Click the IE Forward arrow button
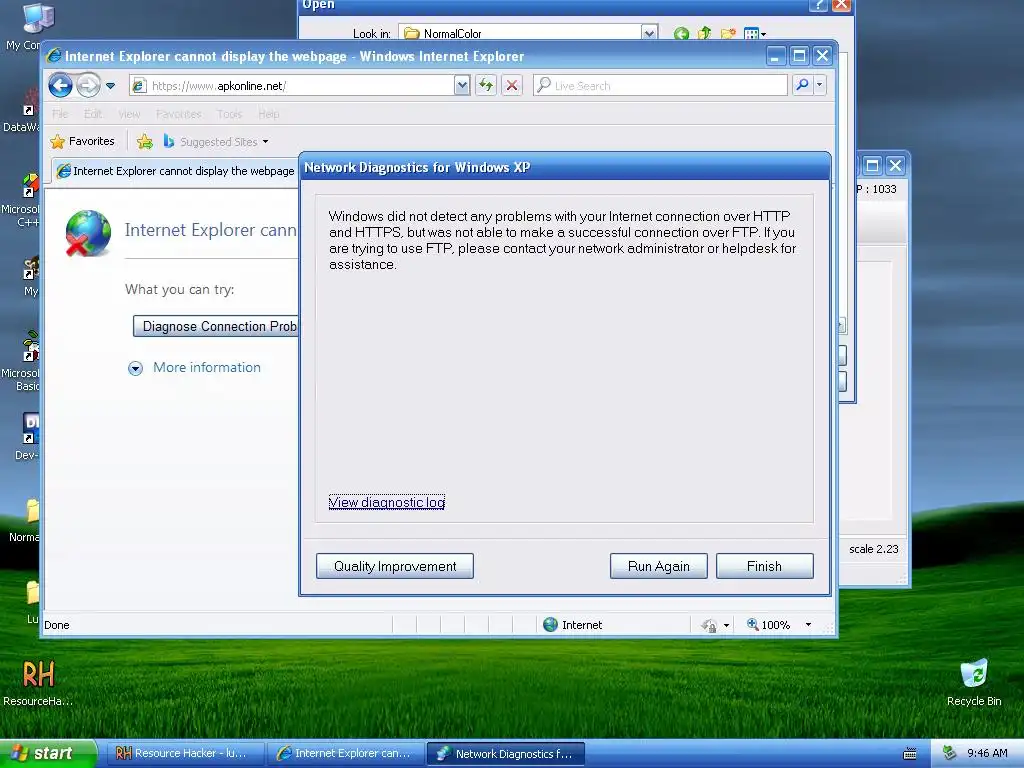1024x768 pixels. tap(88, 85)
